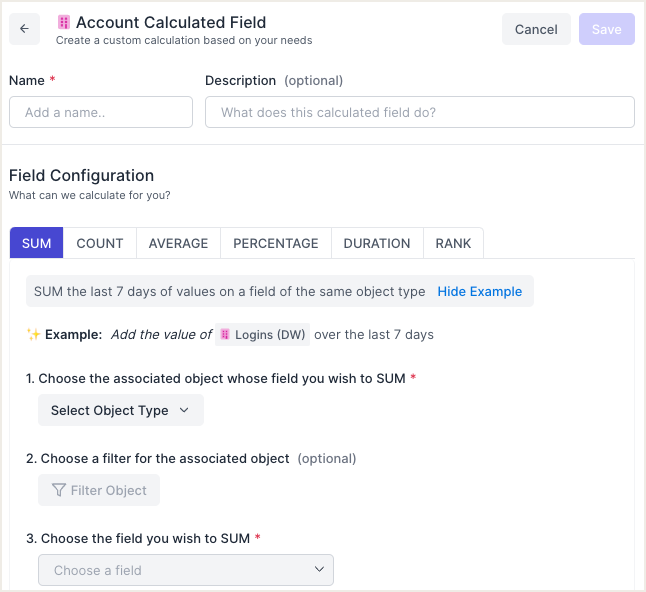Click the chevron on Select Object Type
This screenshot has height=592, width=646.
(x=184, y=410)
